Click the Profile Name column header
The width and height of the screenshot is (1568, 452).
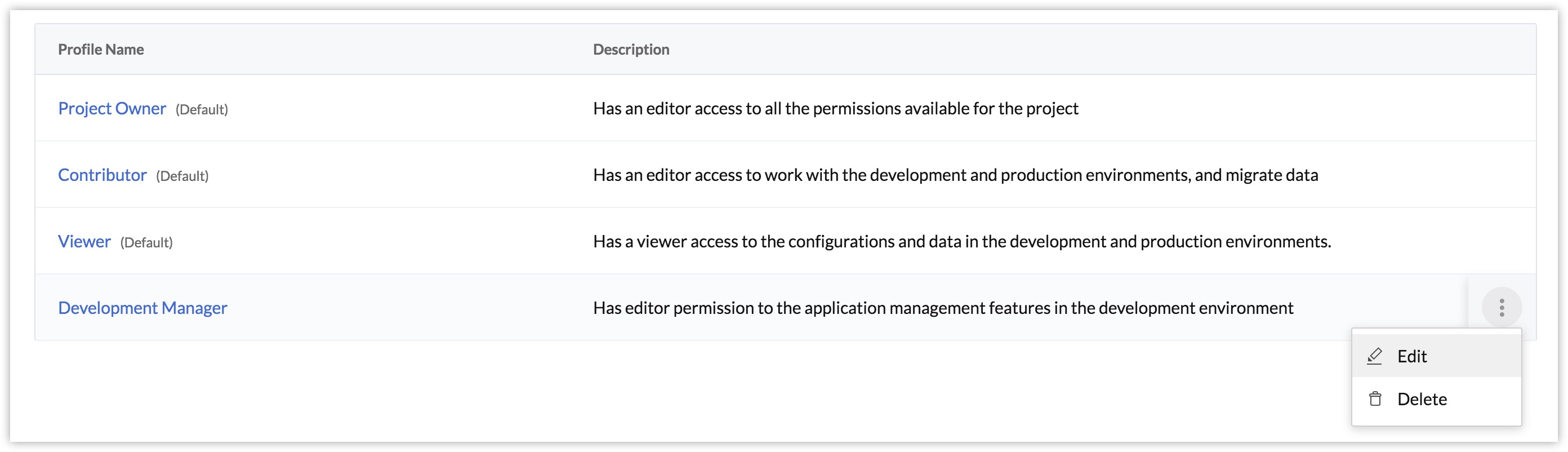pos(101,50)
